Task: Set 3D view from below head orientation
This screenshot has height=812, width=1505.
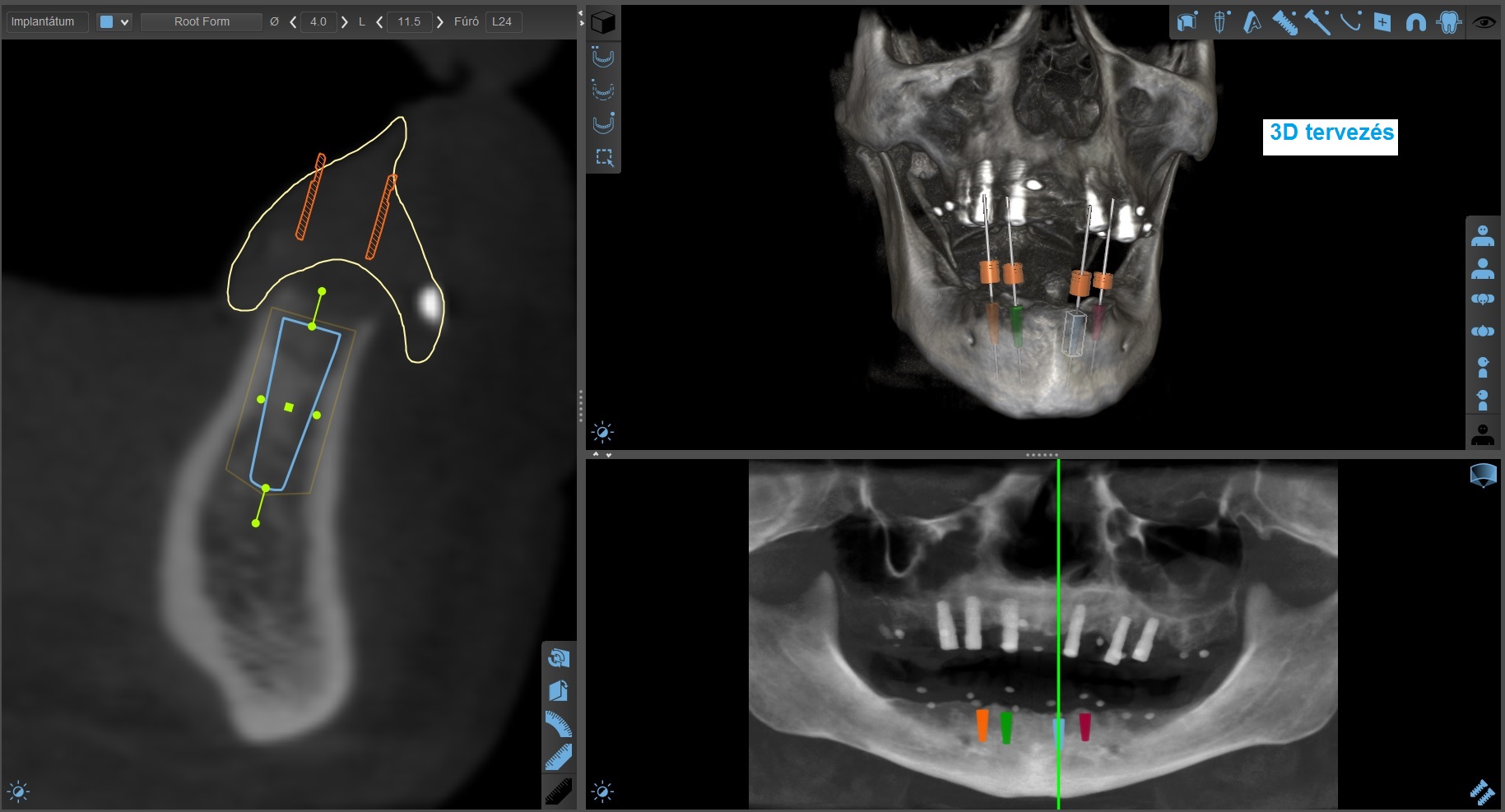Action: 1483,332
